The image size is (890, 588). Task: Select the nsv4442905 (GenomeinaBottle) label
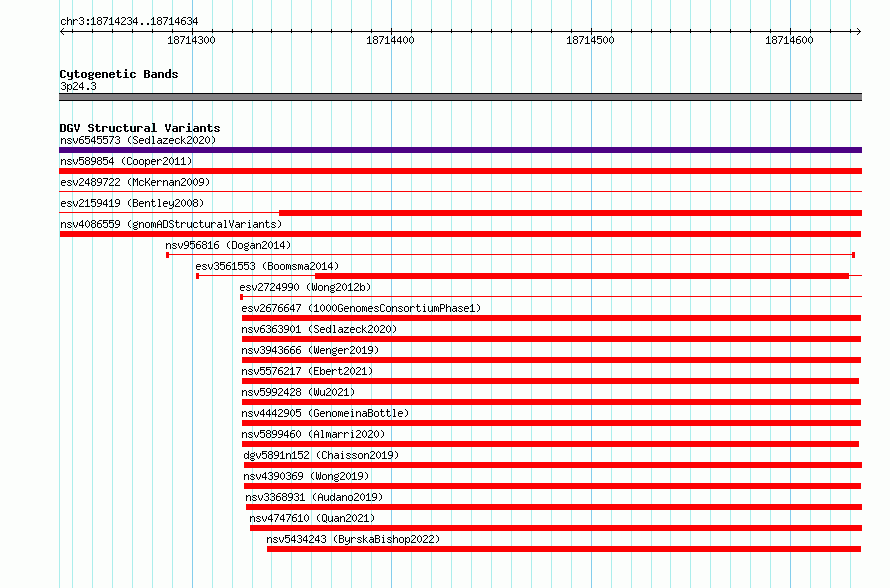click(325, 413)
